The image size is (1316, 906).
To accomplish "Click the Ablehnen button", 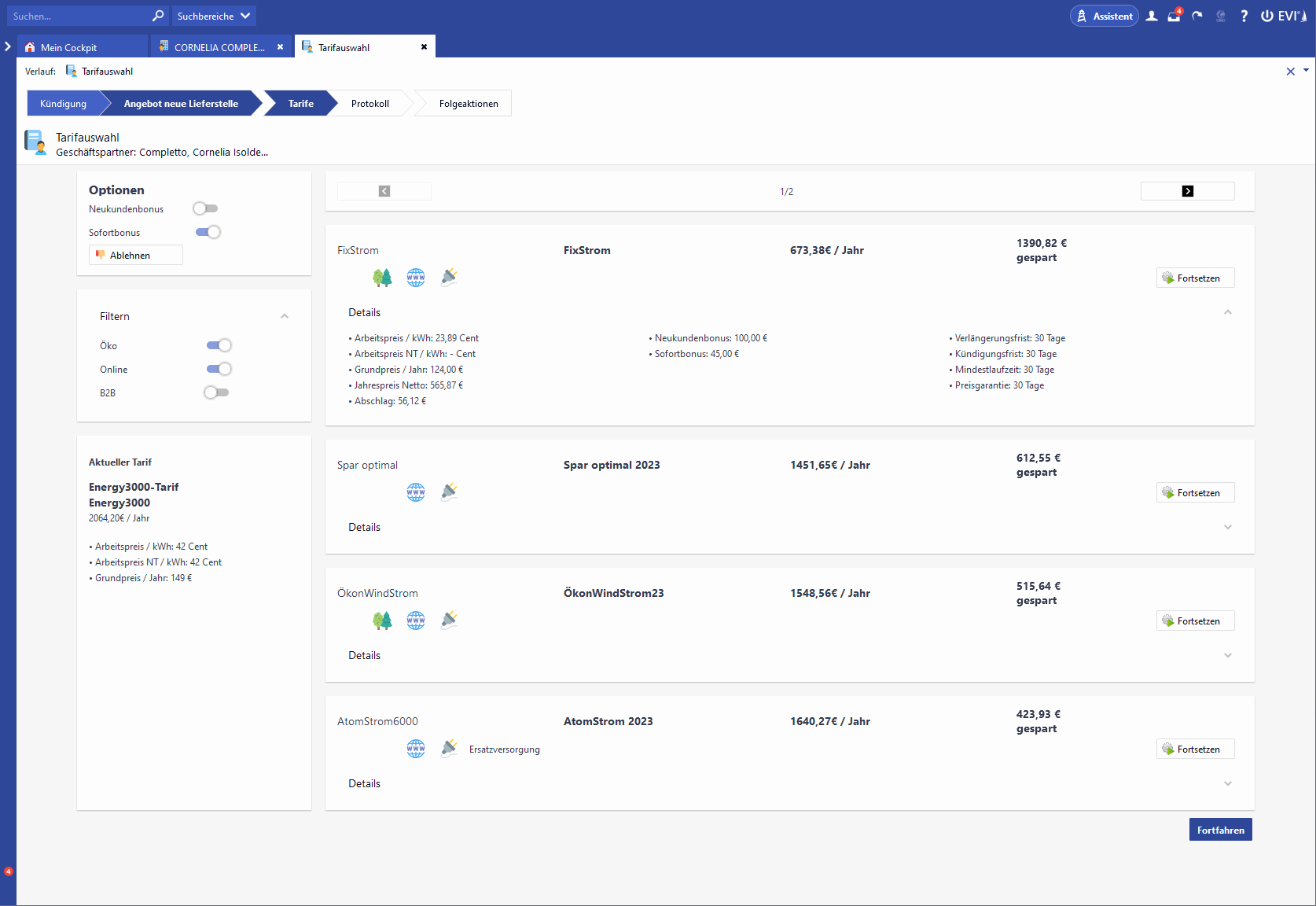I will (x=136, y=255).
